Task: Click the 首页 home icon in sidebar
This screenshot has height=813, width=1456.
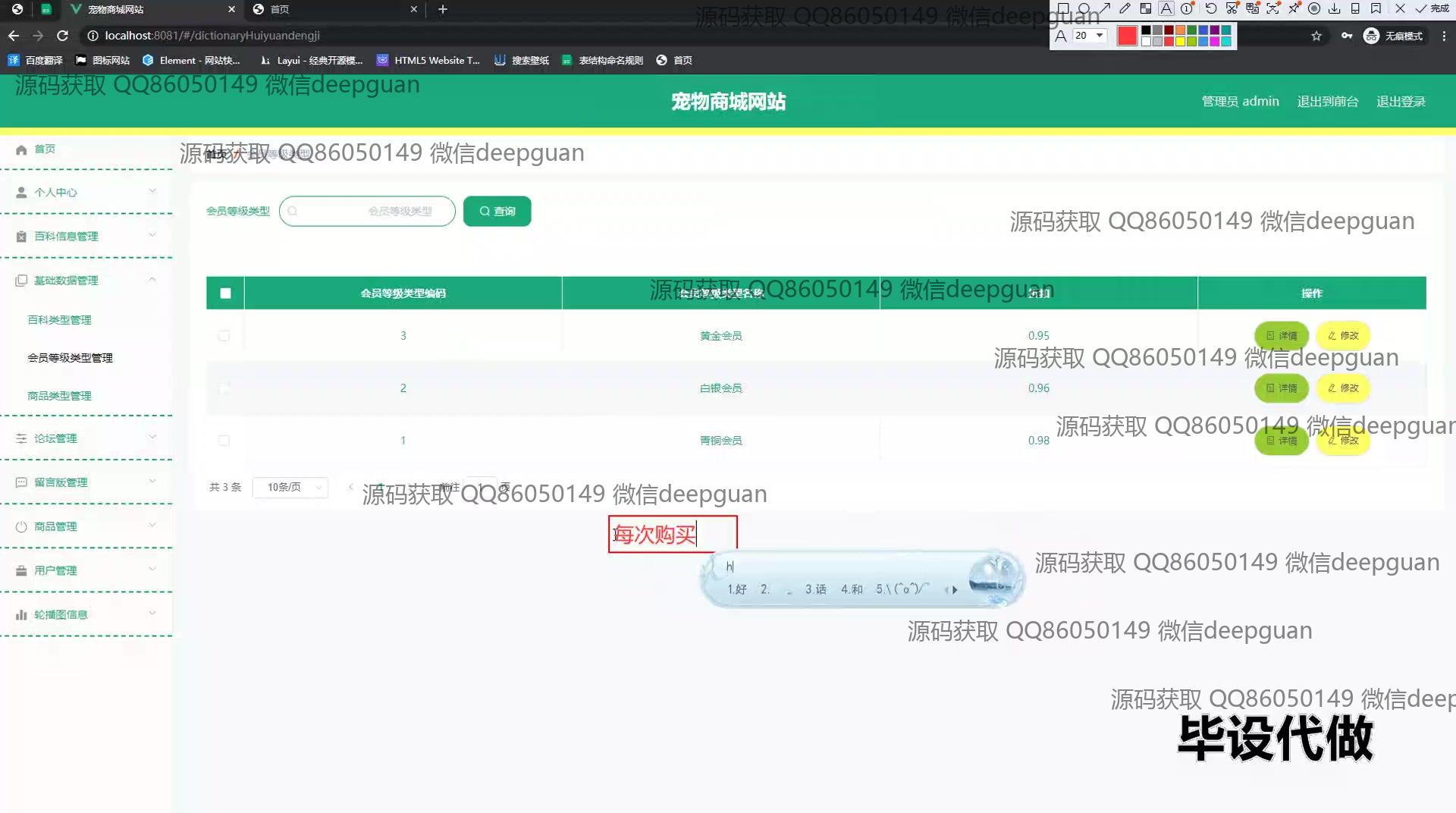Action: coord(21,149)
